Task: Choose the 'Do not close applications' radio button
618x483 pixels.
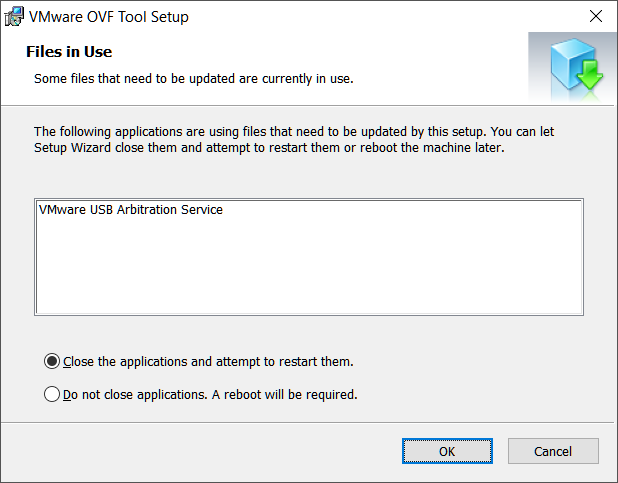Action: click(52, 394)
